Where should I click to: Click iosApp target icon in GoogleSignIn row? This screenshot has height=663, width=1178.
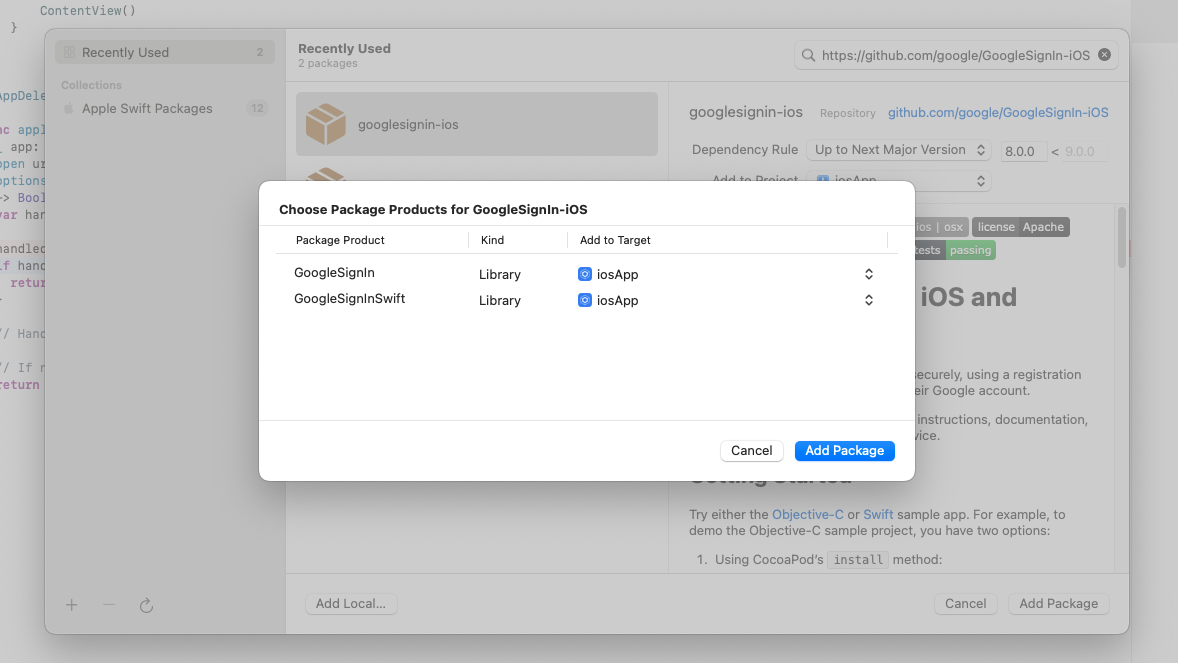tap(584, 274)
